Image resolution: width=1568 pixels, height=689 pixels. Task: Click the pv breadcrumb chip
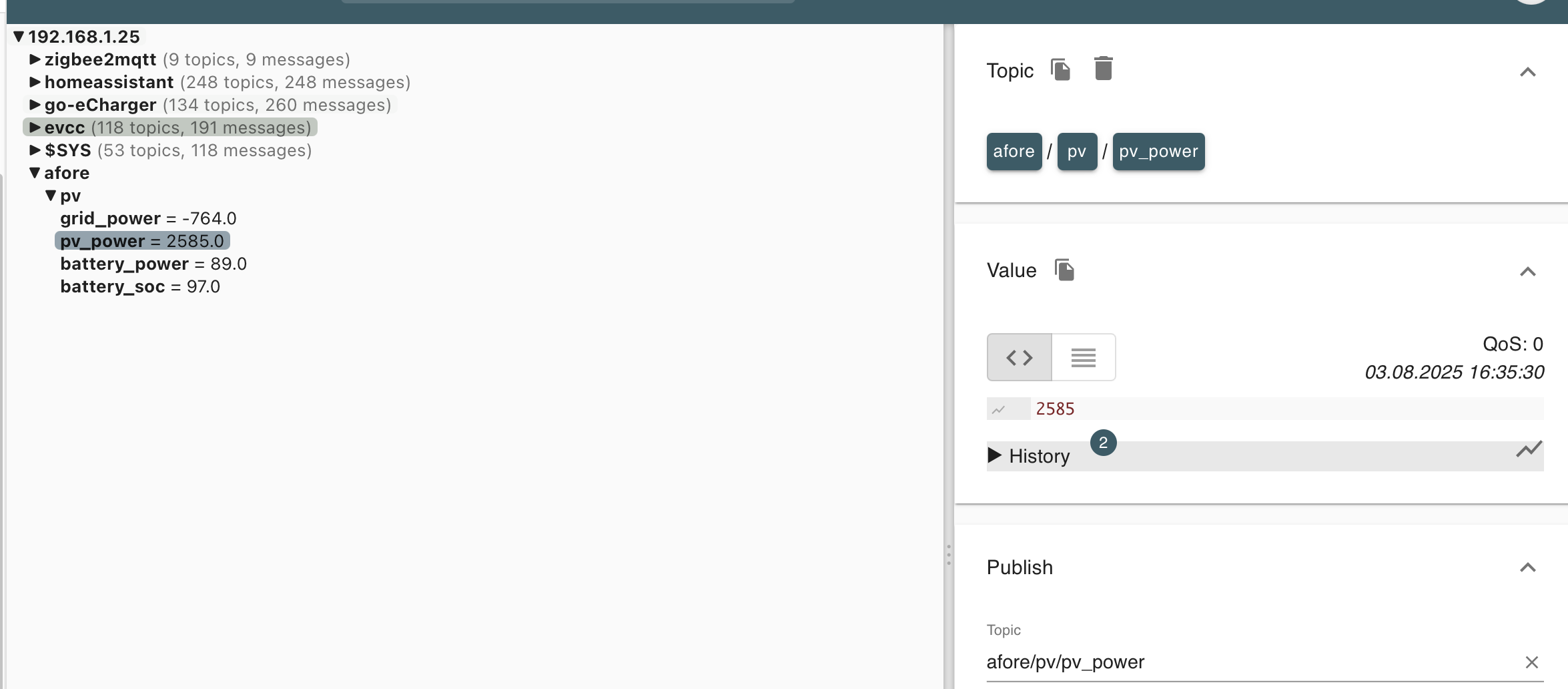[1076, 152]
